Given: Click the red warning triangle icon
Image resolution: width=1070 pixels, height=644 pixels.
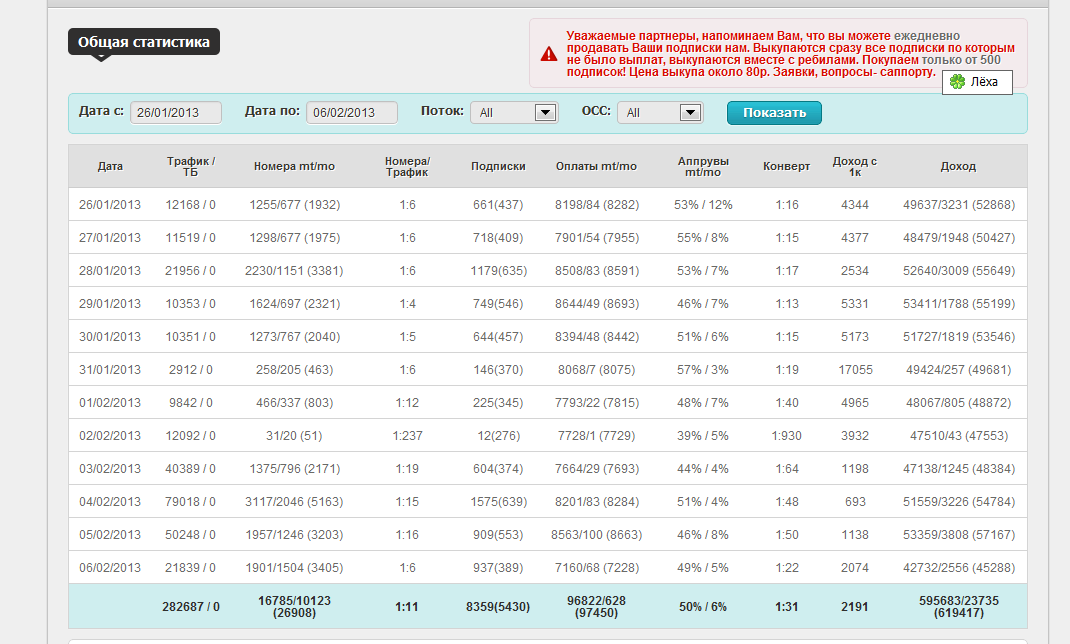Looking at the screenshot, I should [549, 54].
